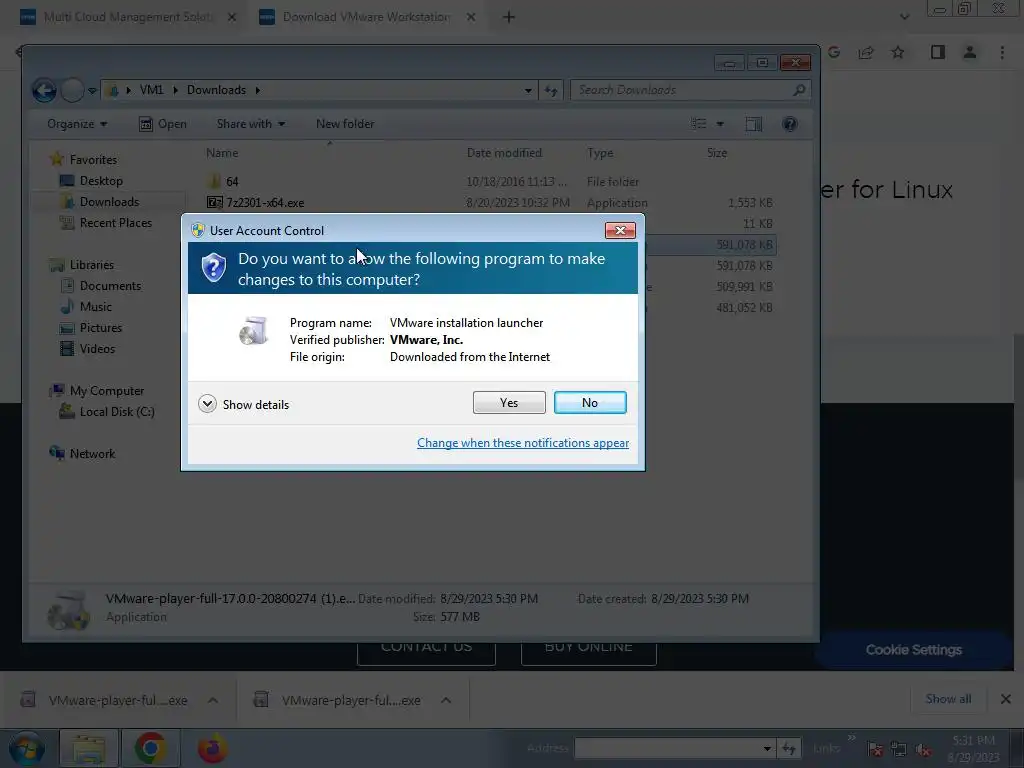Open a new Chrome tab
This screenshot has height=768, width=1024.
(x=509, y=18)
